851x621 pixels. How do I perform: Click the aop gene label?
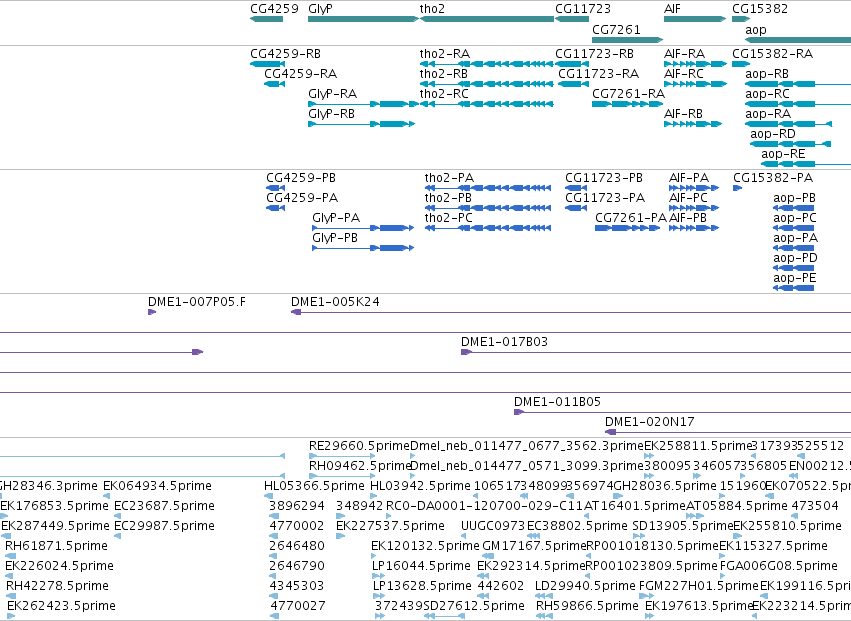coord(755,30)
